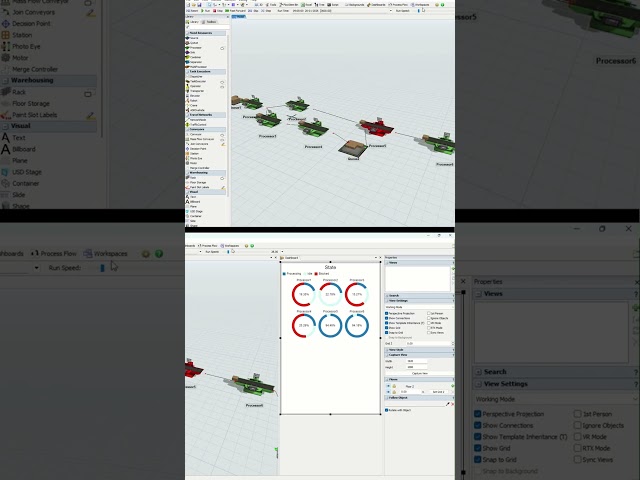
Task: Click the Width field under Capture View
Action: point(416,361)
